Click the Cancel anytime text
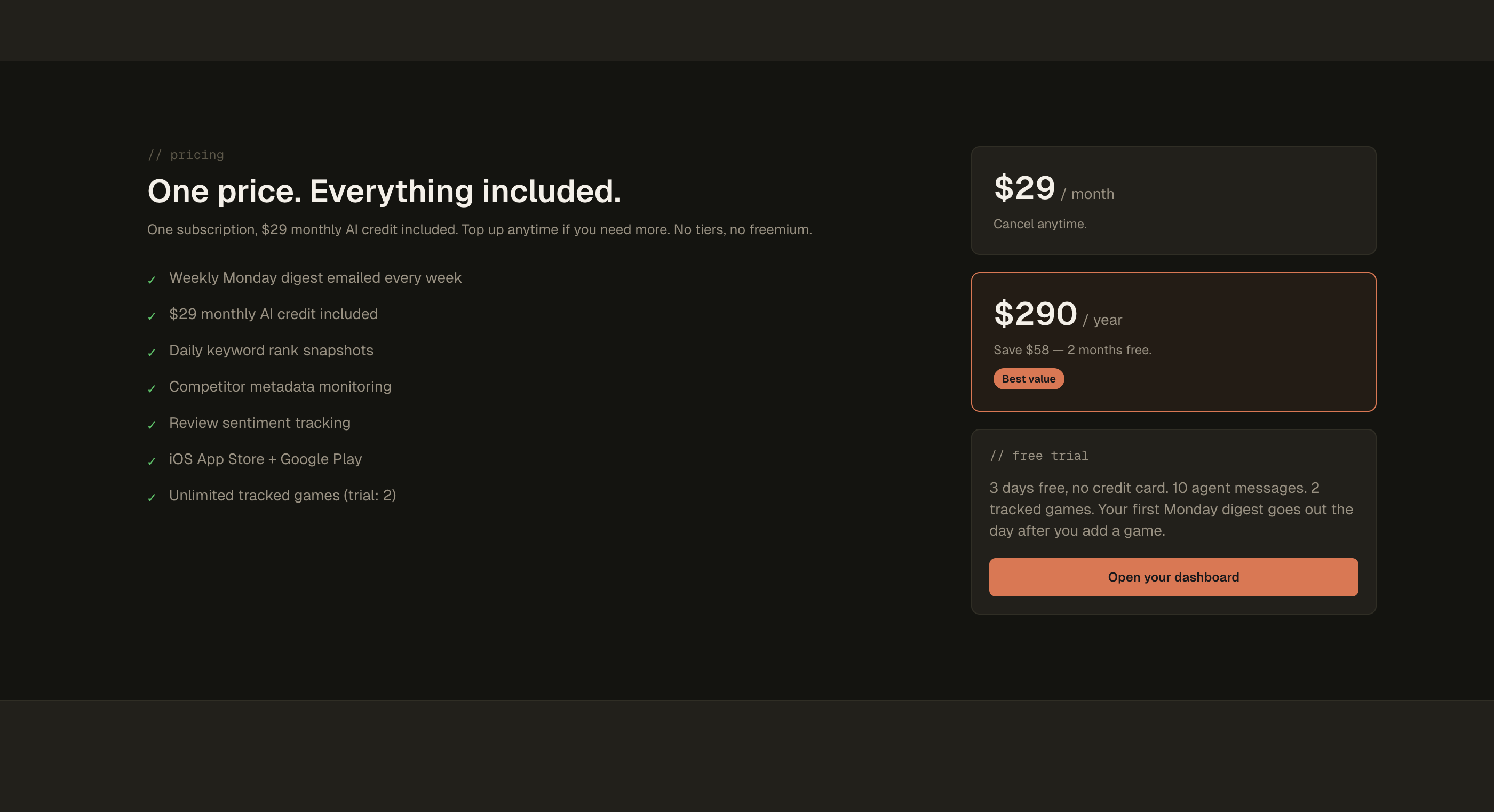 [x=1040, y=224]
